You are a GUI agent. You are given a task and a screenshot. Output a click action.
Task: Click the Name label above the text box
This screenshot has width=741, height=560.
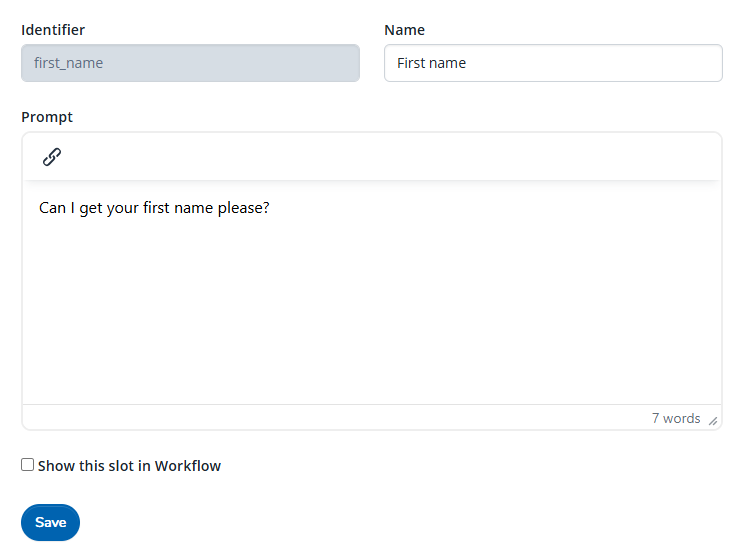pos(404,30)
